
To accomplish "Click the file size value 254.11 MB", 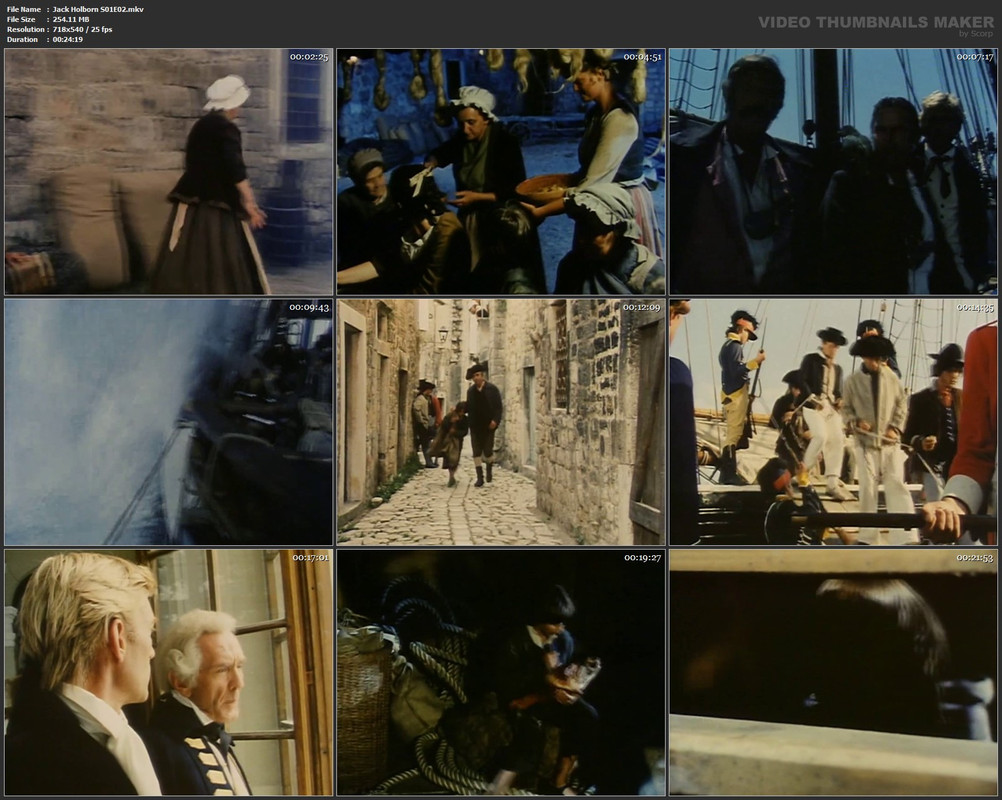I will coord(71,20).
